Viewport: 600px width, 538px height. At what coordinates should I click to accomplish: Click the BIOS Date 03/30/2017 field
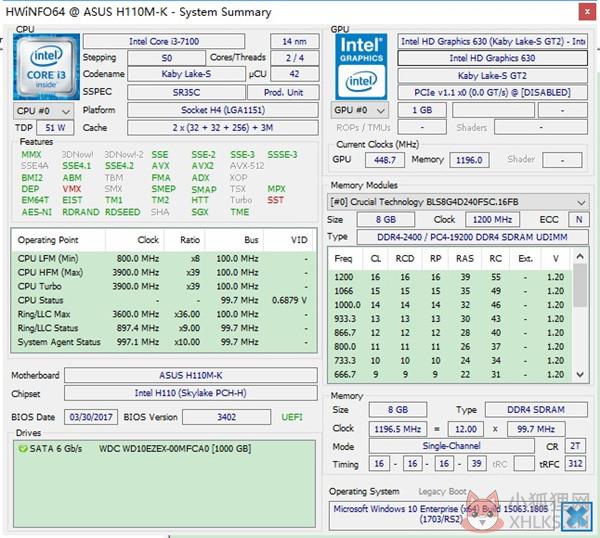click(91, 417)
